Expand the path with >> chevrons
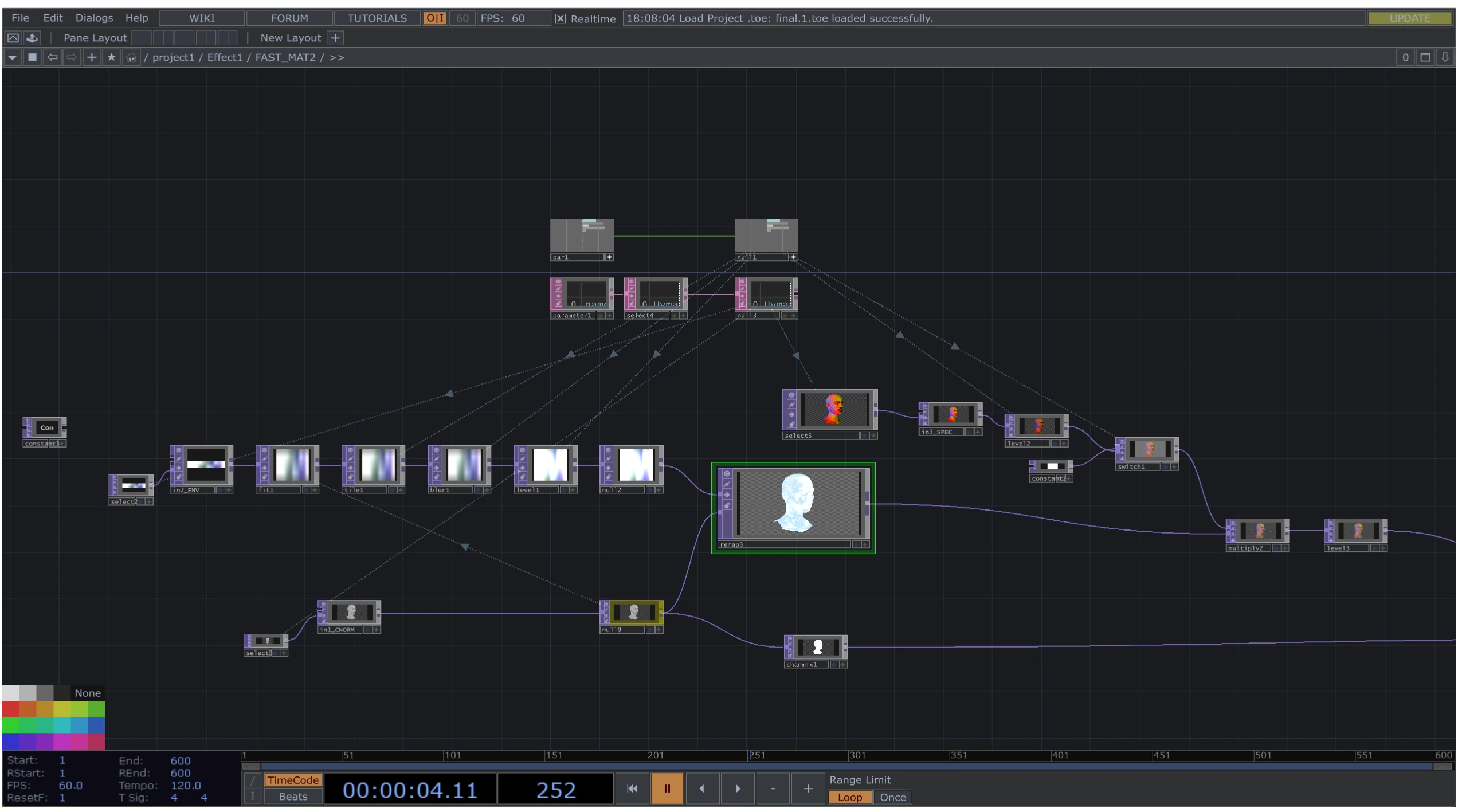 (x=336, y=57)
